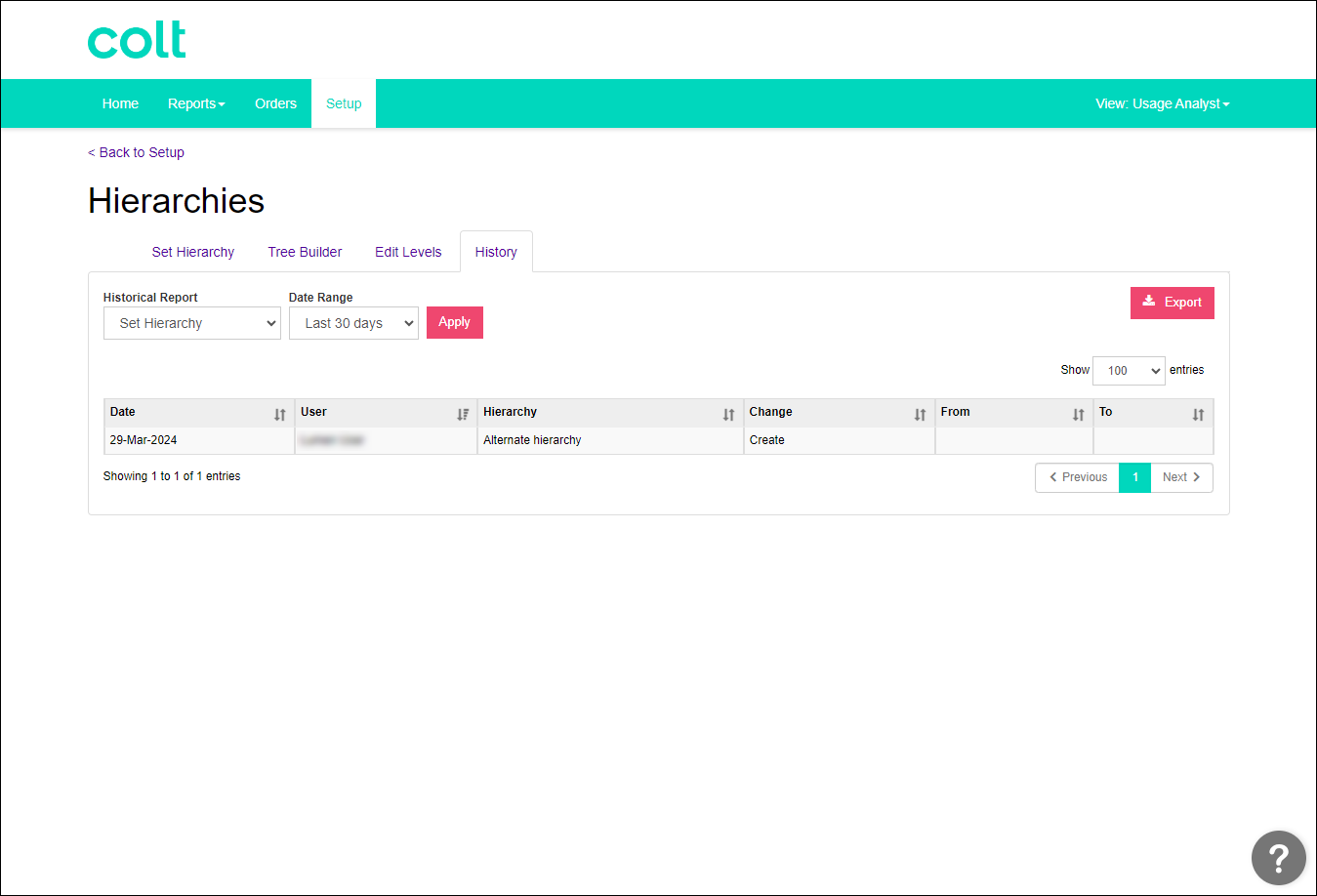Follow the Back to Setup link

point(136,152)
